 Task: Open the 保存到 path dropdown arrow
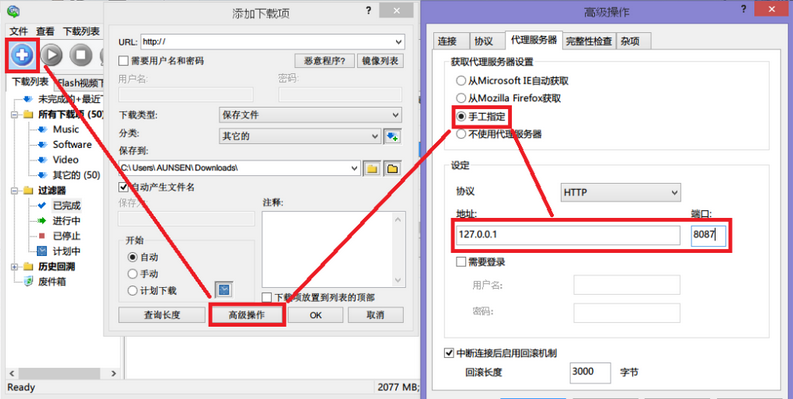tap(355, 168)
